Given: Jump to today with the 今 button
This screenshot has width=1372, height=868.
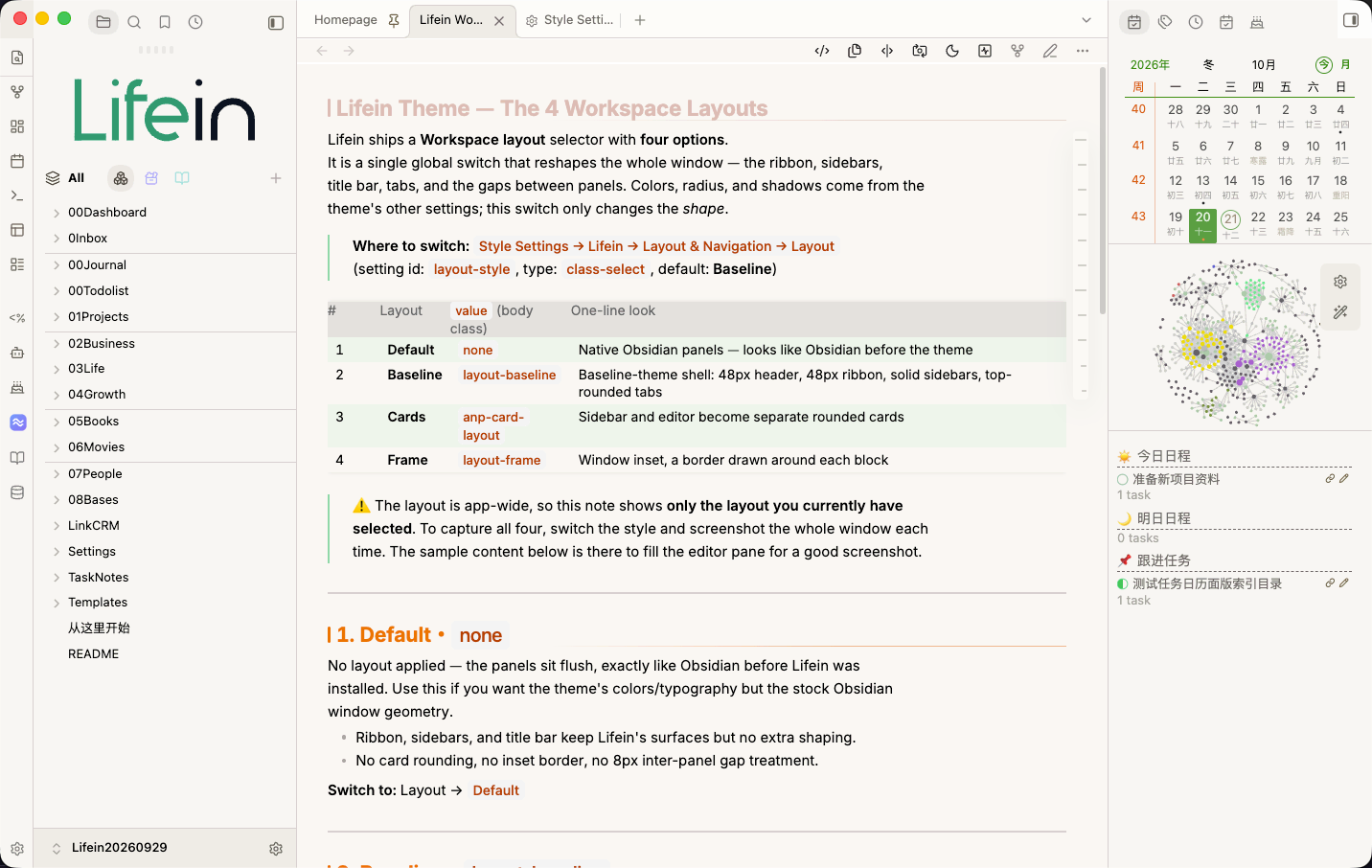Looking at the screenshot, I should coord(1324,65).
